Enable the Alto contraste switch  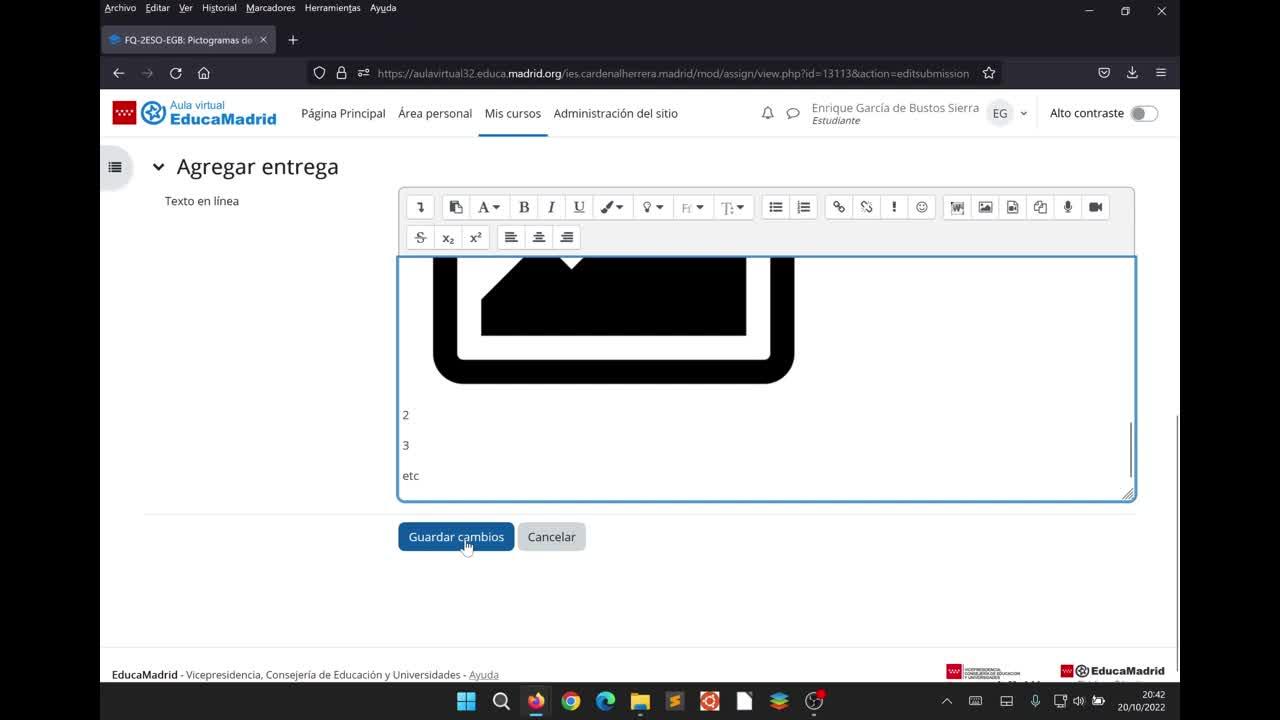[1143, 114]
